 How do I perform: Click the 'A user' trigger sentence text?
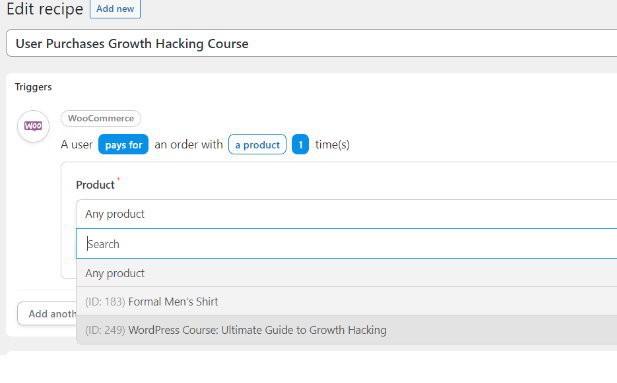pos(77,144)
